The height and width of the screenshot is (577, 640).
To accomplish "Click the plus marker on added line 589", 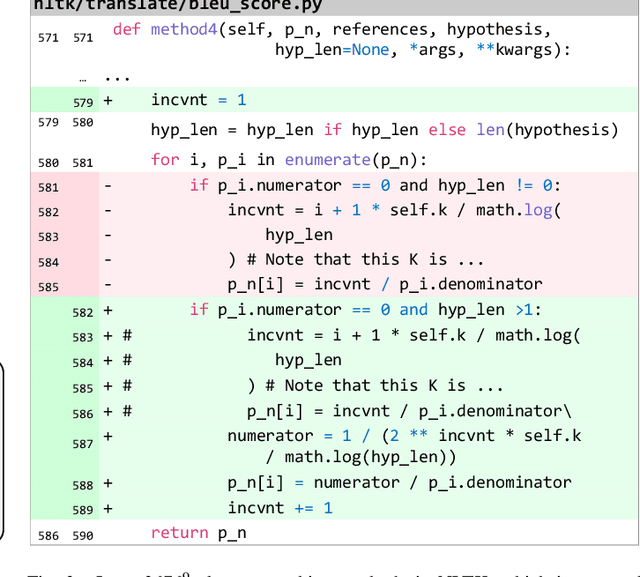I will [x=108, y=508].
